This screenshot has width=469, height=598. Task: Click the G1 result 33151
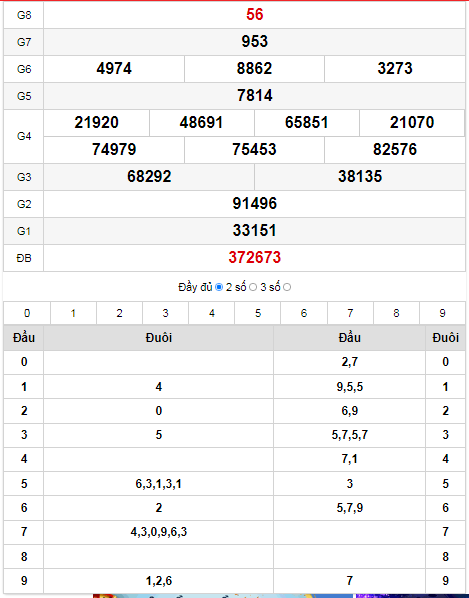[255, 230]
